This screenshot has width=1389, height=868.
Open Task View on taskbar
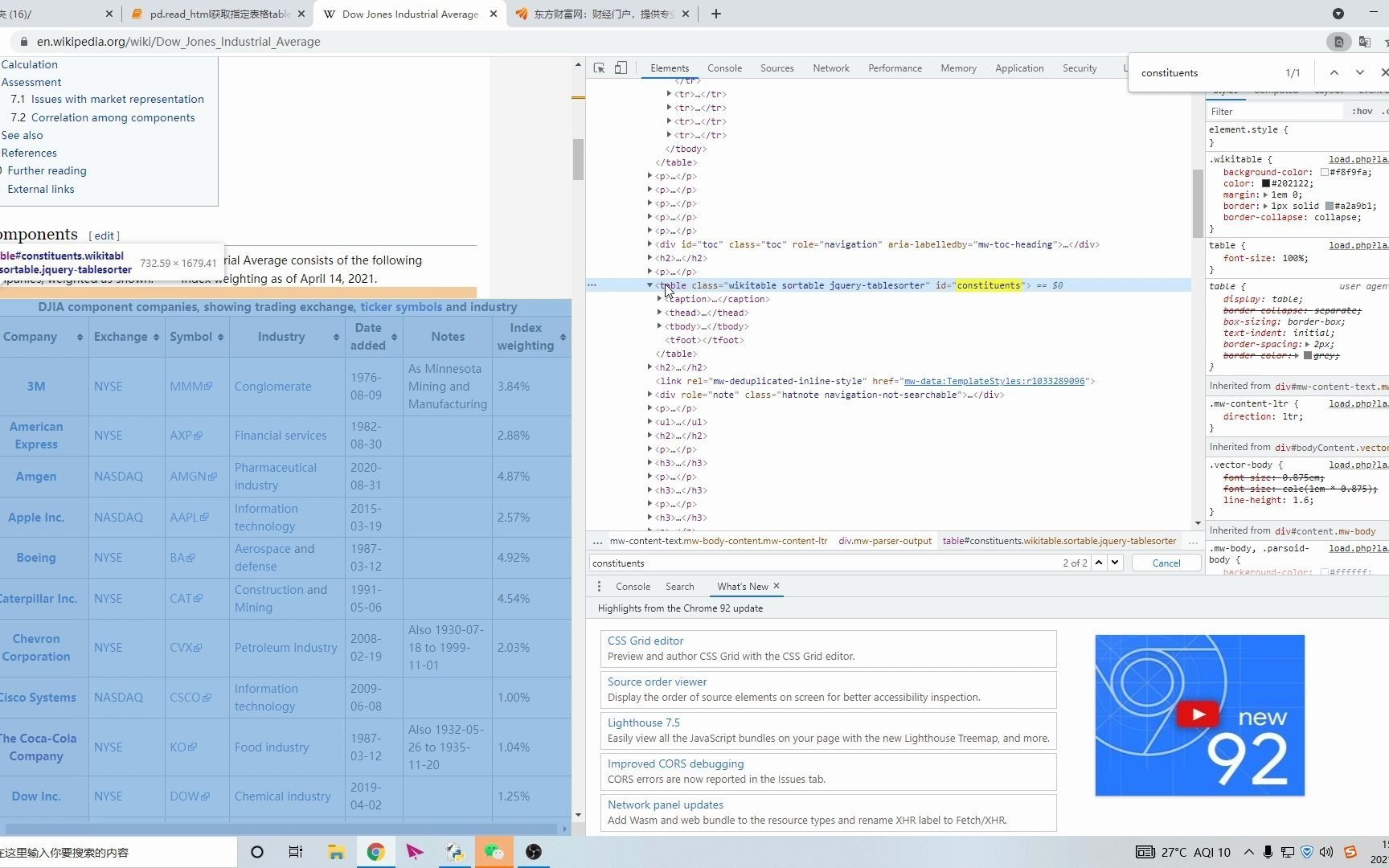coord(296,852)
